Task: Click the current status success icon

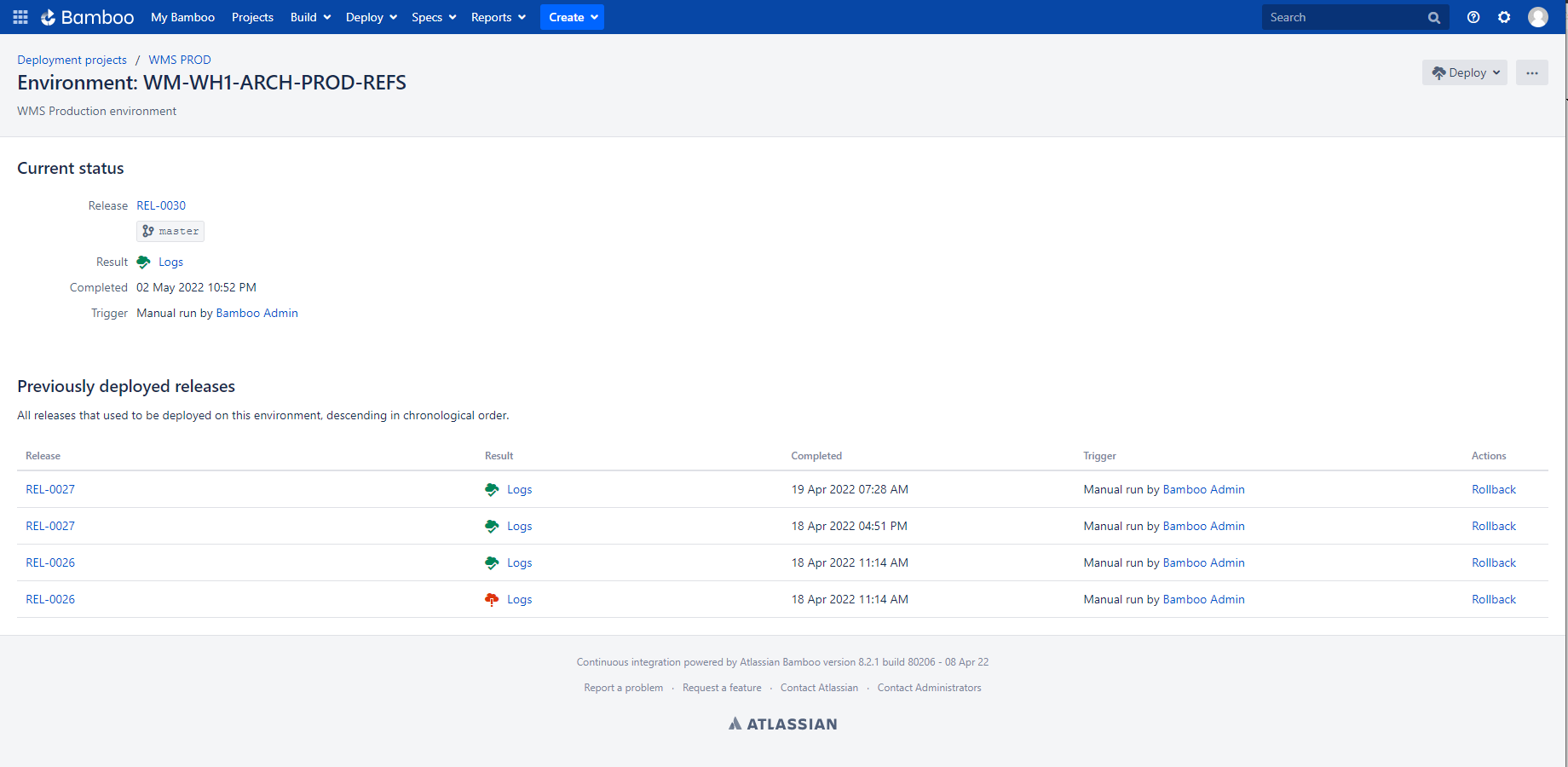Action: (x=143, y=262)
